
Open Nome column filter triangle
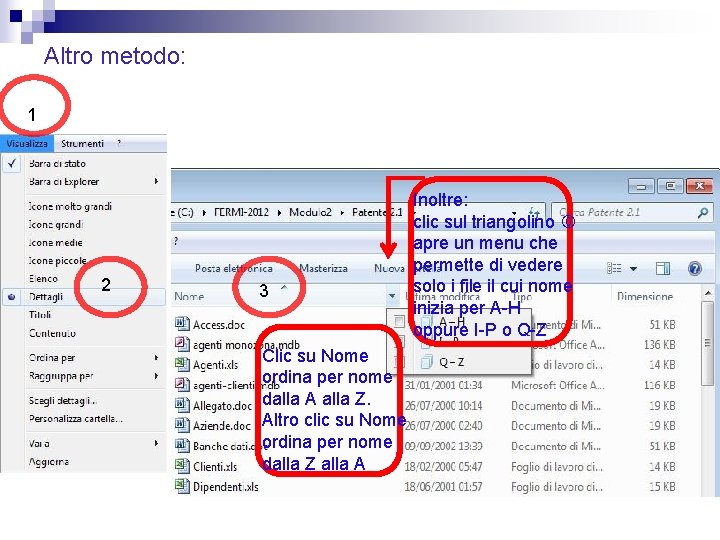click(392, 296)
